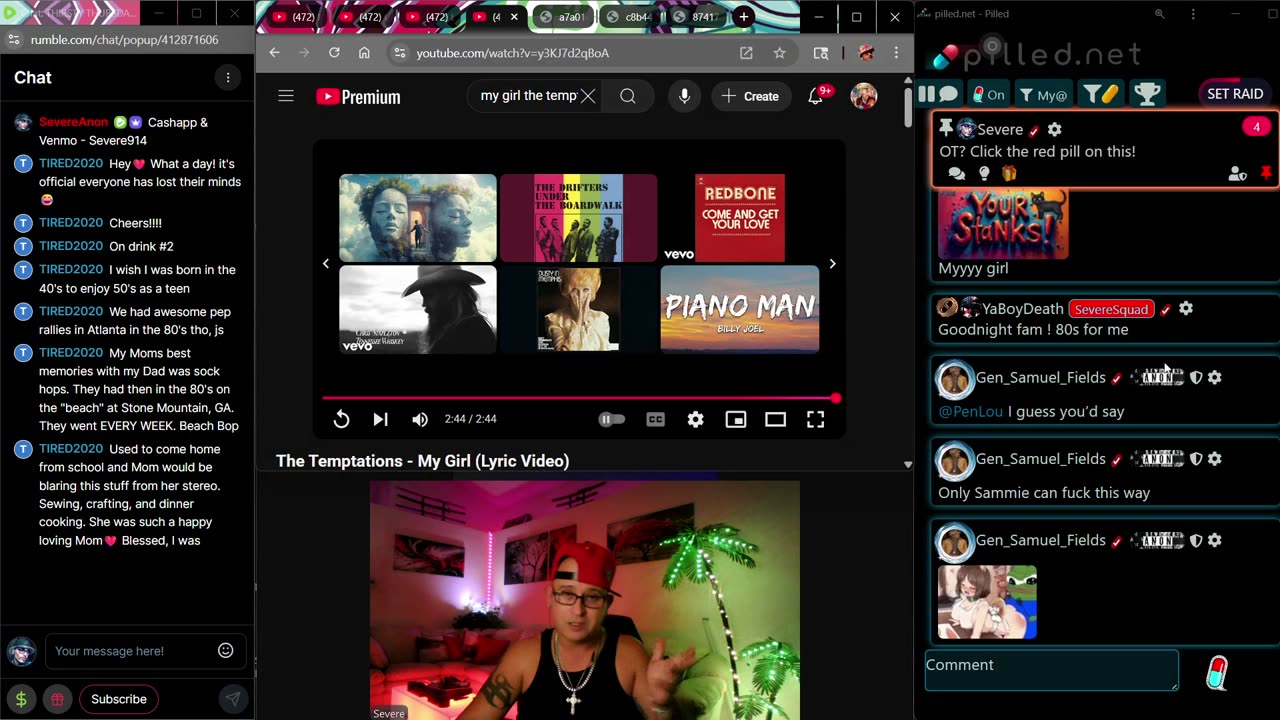Image resolution: width=1280 pixels, height=720 pixels.
Task: Show previous end-screen suggestions
Action: tap(326, 264)
